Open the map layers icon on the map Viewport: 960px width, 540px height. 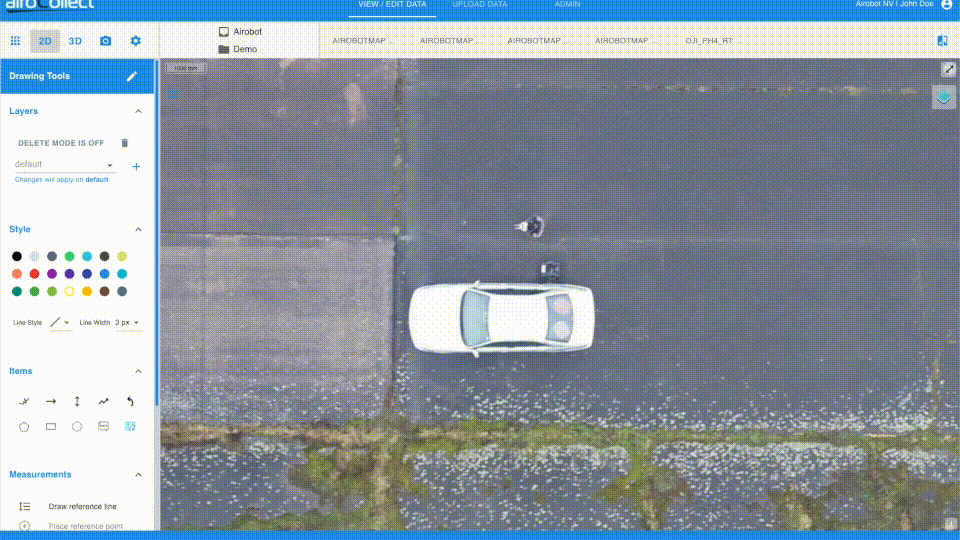[x=943, y=97]
